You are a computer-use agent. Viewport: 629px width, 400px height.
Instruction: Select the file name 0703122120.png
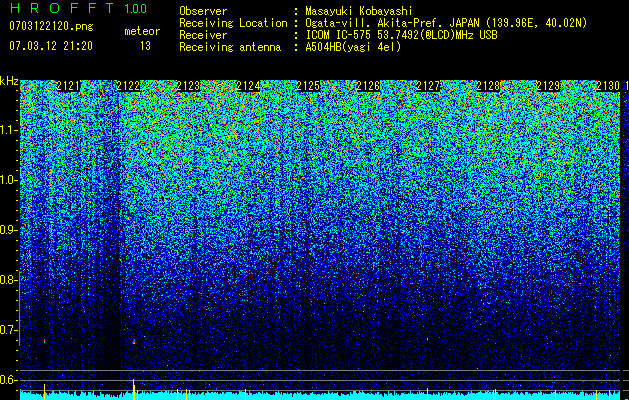click(x=51, y=26)
